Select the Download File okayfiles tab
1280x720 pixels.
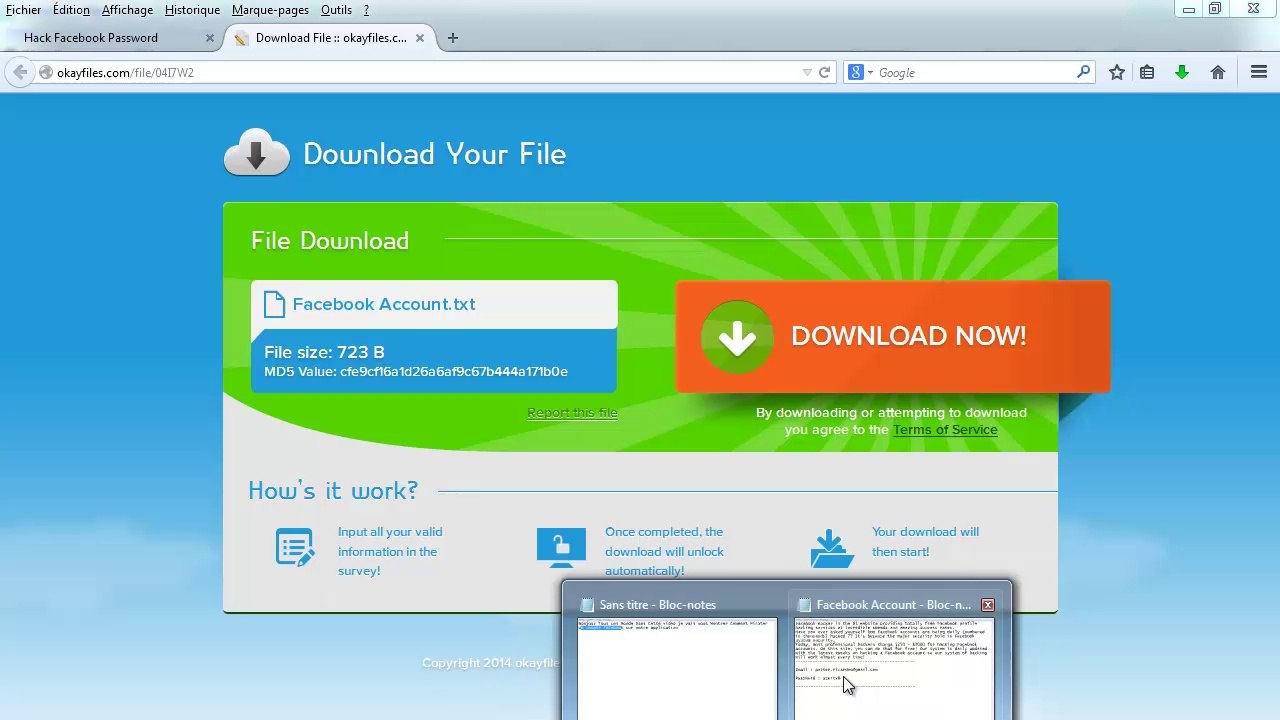coord(330,38)
